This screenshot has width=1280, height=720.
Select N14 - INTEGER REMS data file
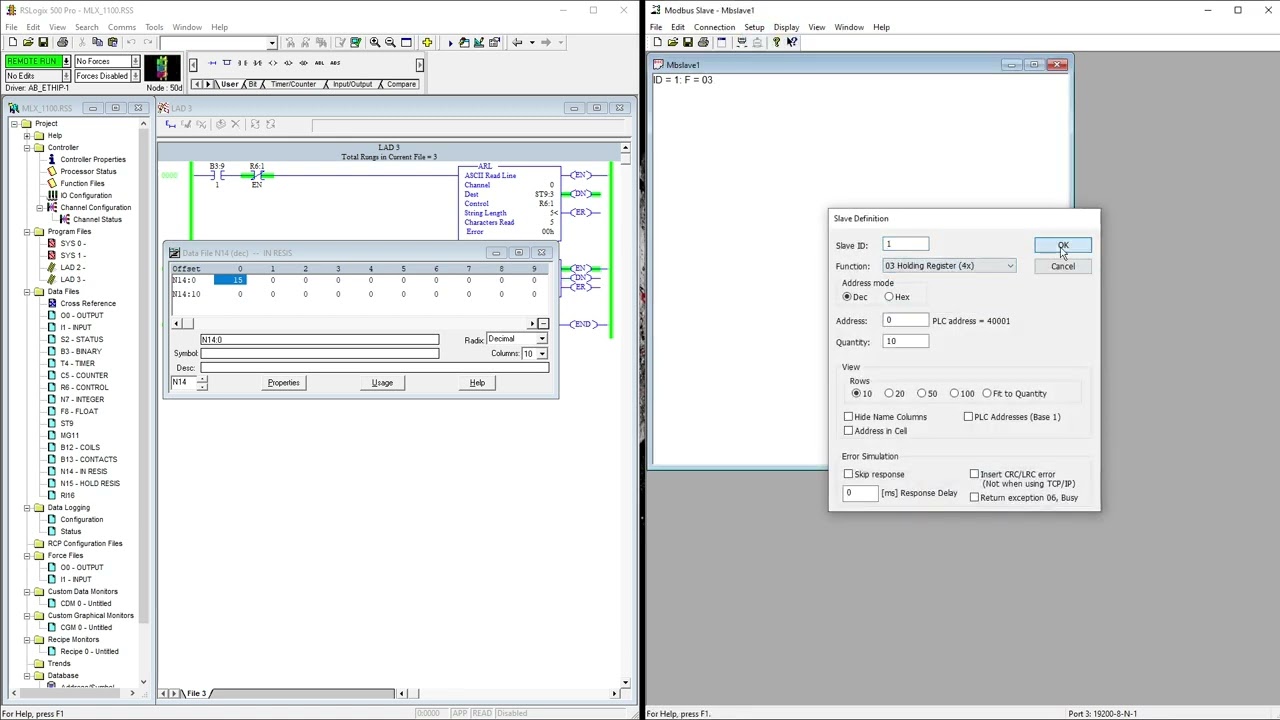(x=83, y=472)
